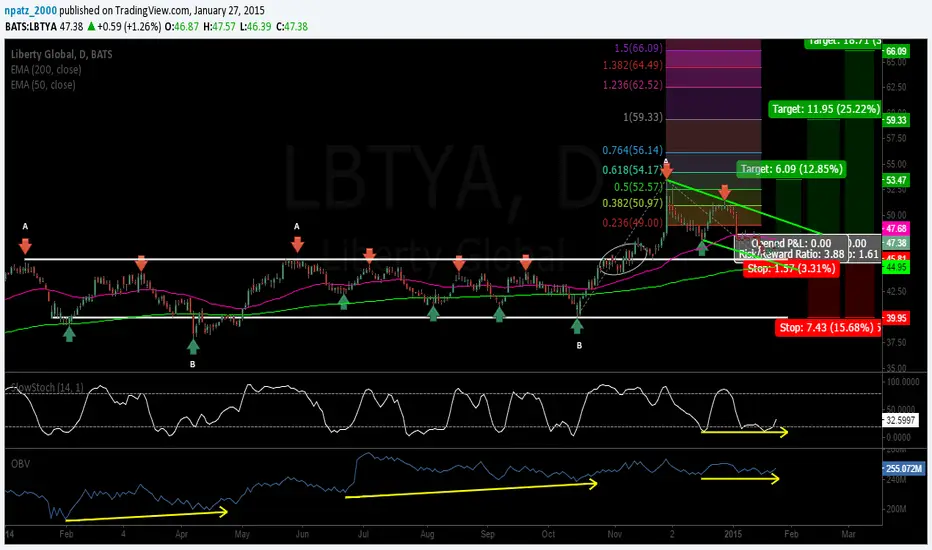Click the magenta 47.68 EMA price tag
Image resolution: width=932 pixels, height=550 pixels.
click(x=896, y=229)
